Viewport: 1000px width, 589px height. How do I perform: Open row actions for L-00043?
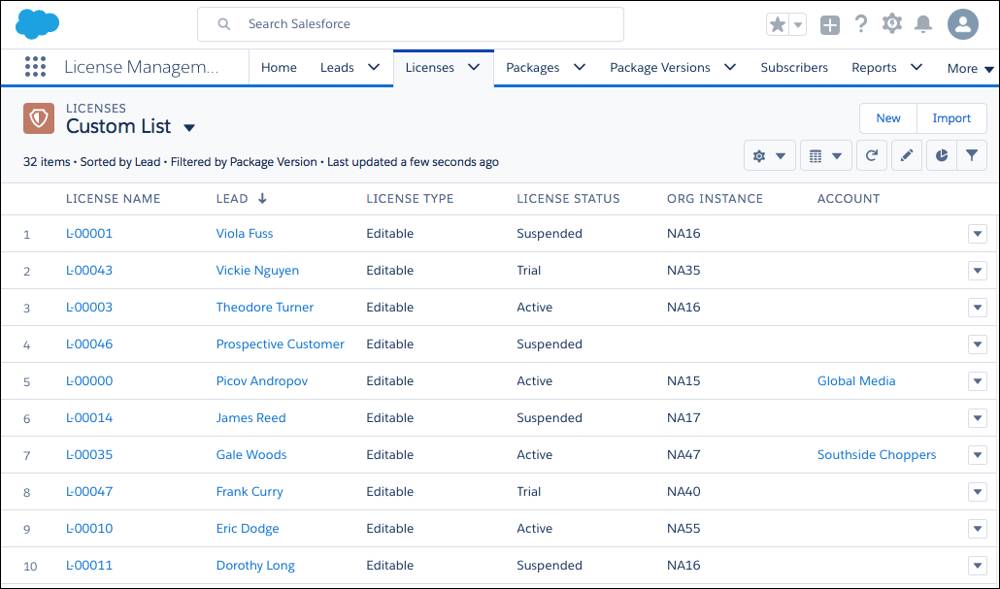pos(977,270)
